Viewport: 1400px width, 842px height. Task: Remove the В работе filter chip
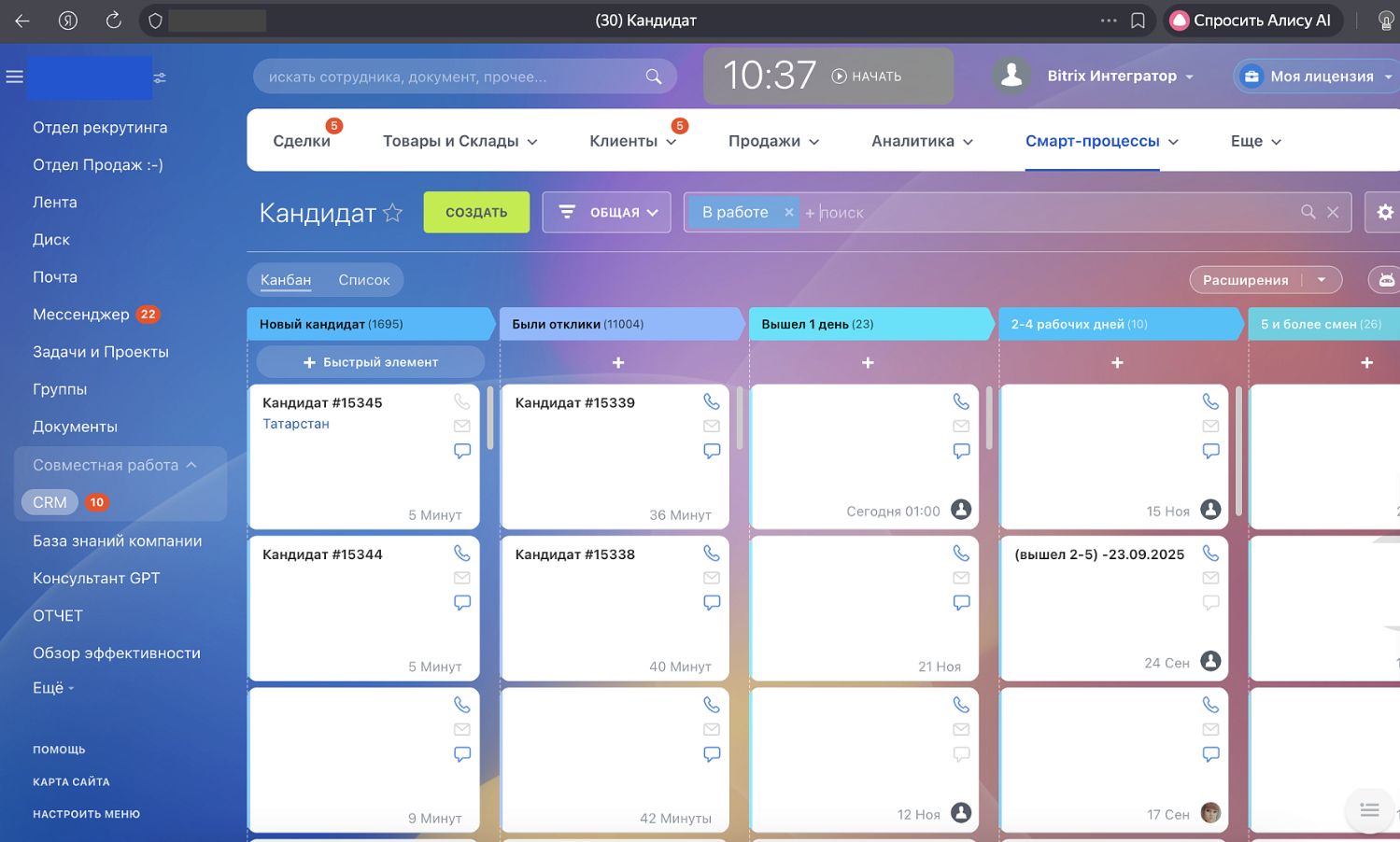789,213
